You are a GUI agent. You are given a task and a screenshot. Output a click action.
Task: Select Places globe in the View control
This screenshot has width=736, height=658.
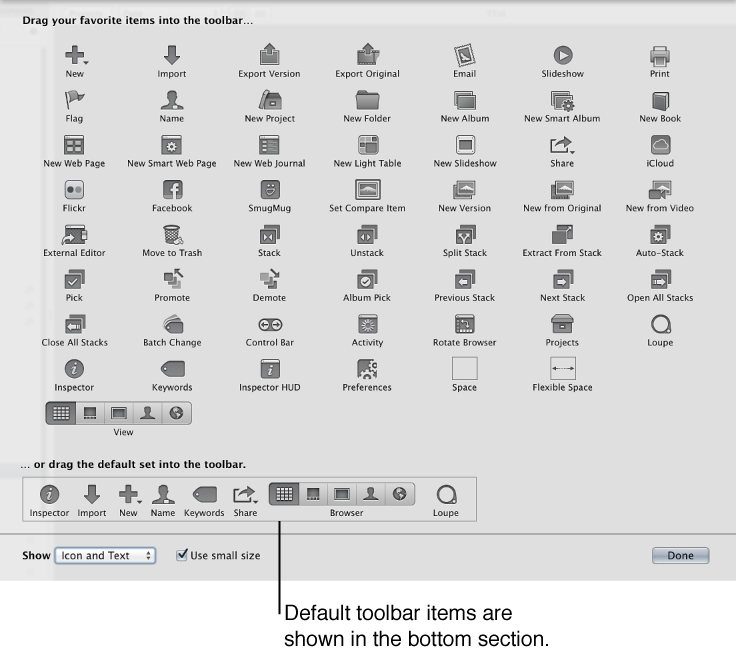(176, 413)
